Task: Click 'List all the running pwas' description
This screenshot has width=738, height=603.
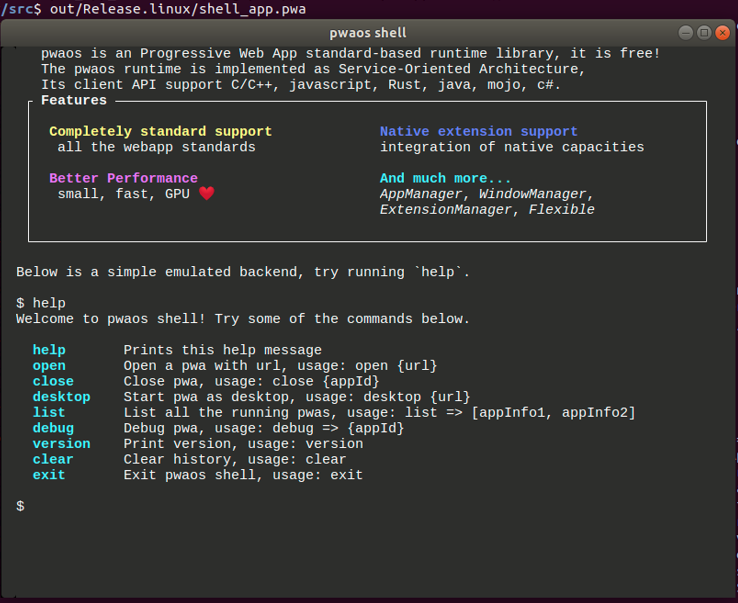Action: pyautogui.click(x=379, y=412)
